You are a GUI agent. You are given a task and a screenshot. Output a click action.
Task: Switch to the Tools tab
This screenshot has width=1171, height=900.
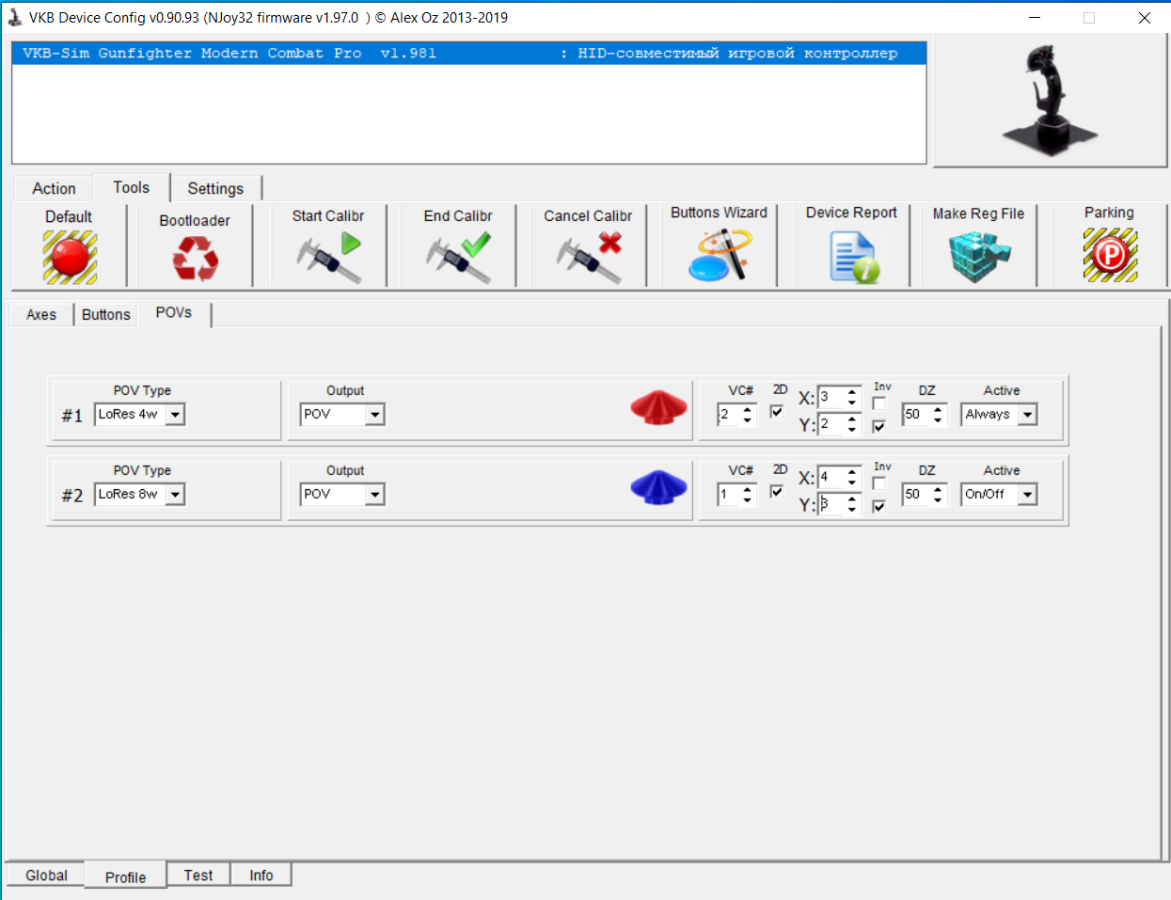point(131,187)
